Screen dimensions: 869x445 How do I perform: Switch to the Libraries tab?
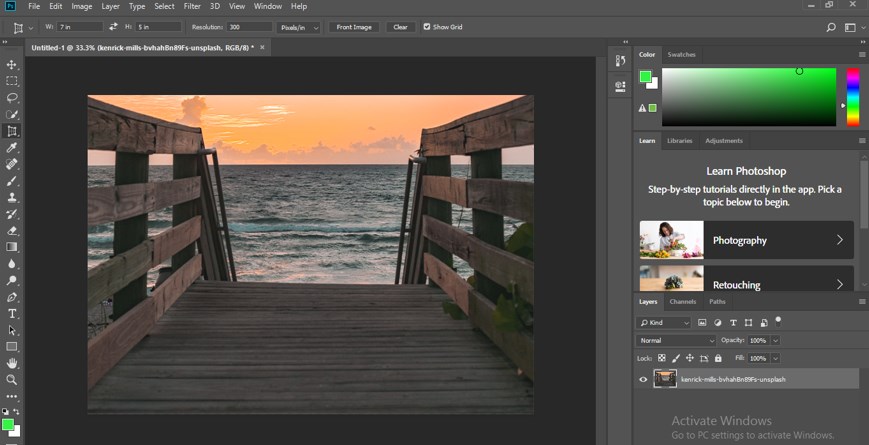tap(679, 141)
